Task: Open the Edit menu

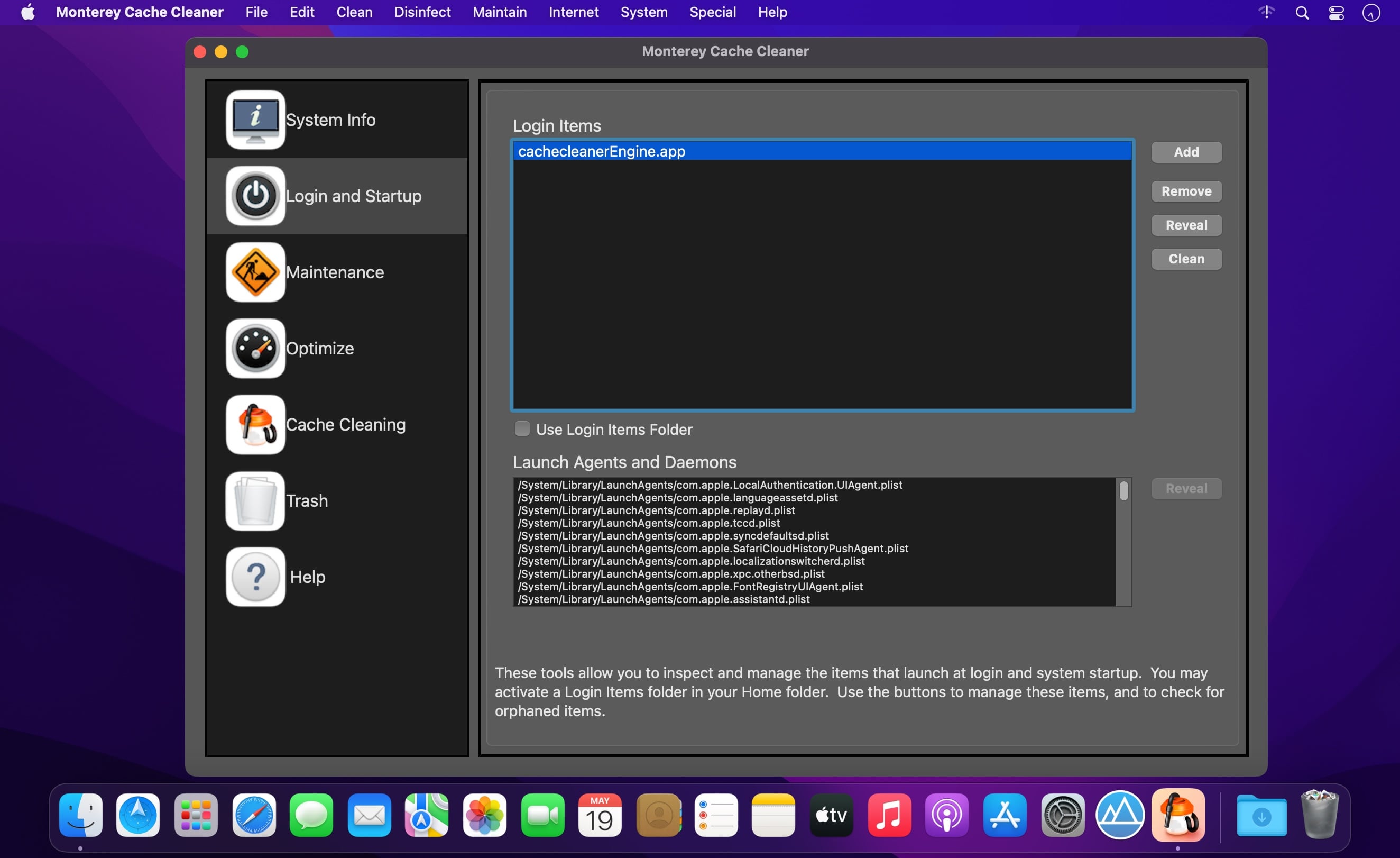Action: (x=302, y=12)
